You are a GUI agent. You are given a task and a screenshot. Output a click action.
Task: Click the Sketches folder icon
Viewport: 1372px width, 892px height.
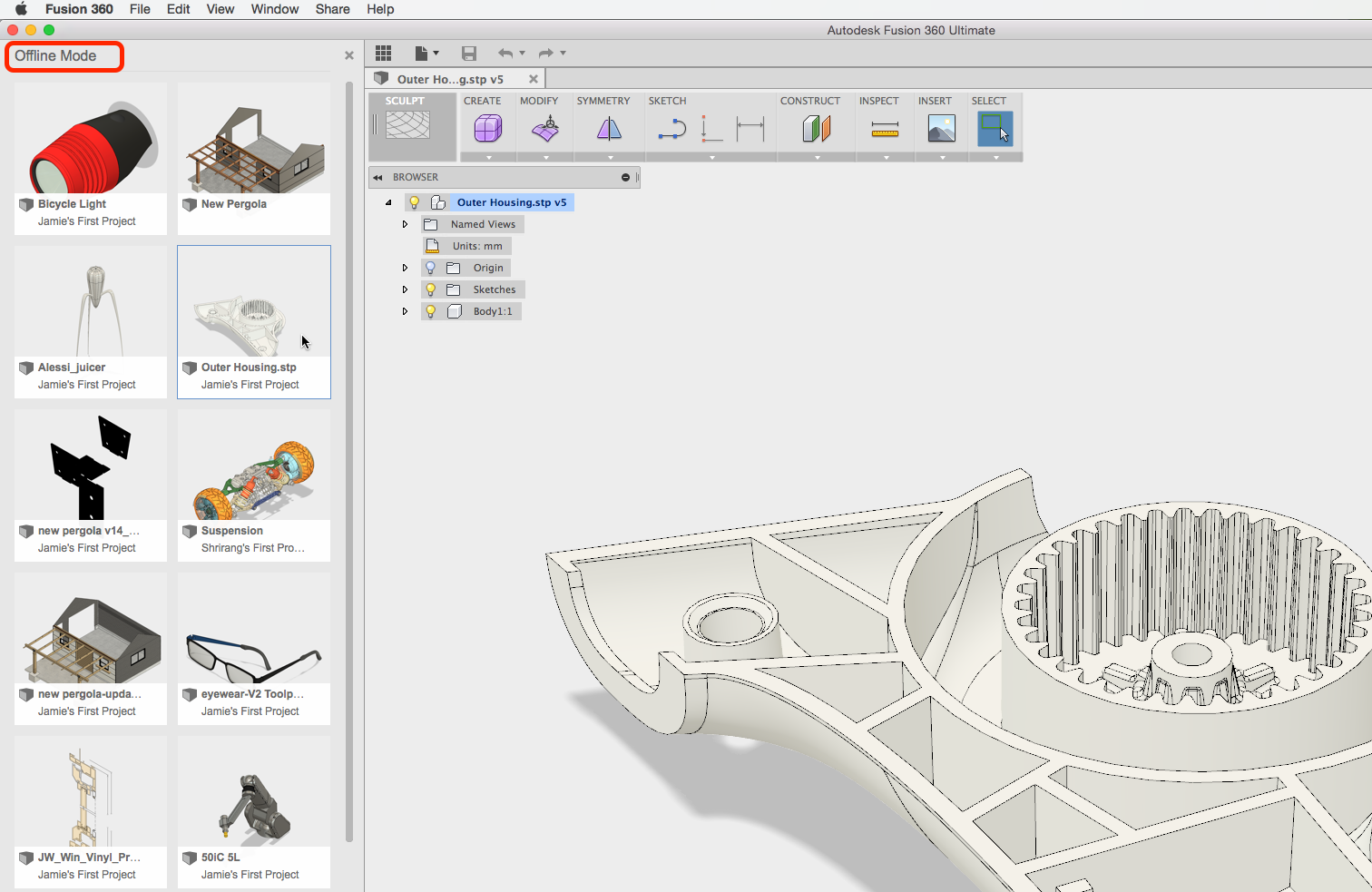tap(453, 289)
